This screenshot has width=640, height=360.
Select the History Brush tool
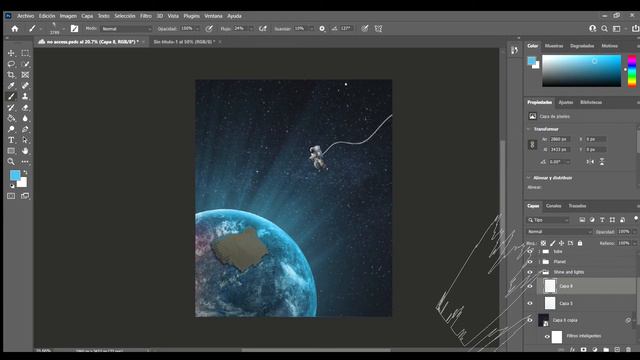11,108
